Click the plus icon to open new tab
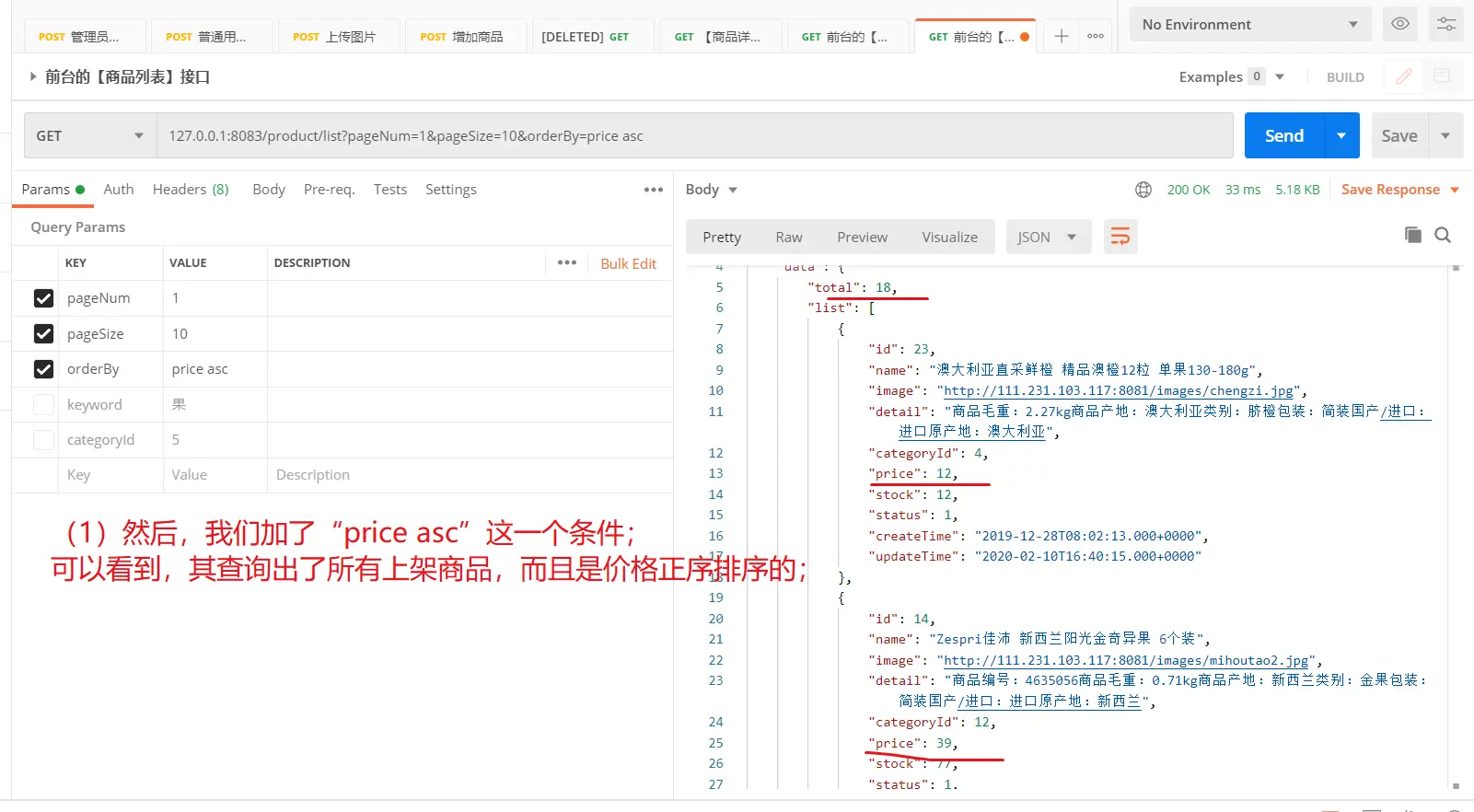Image resolution: width=1474 pixels, height=812 pixels. pyautogui.click(x=1062, y=36)
